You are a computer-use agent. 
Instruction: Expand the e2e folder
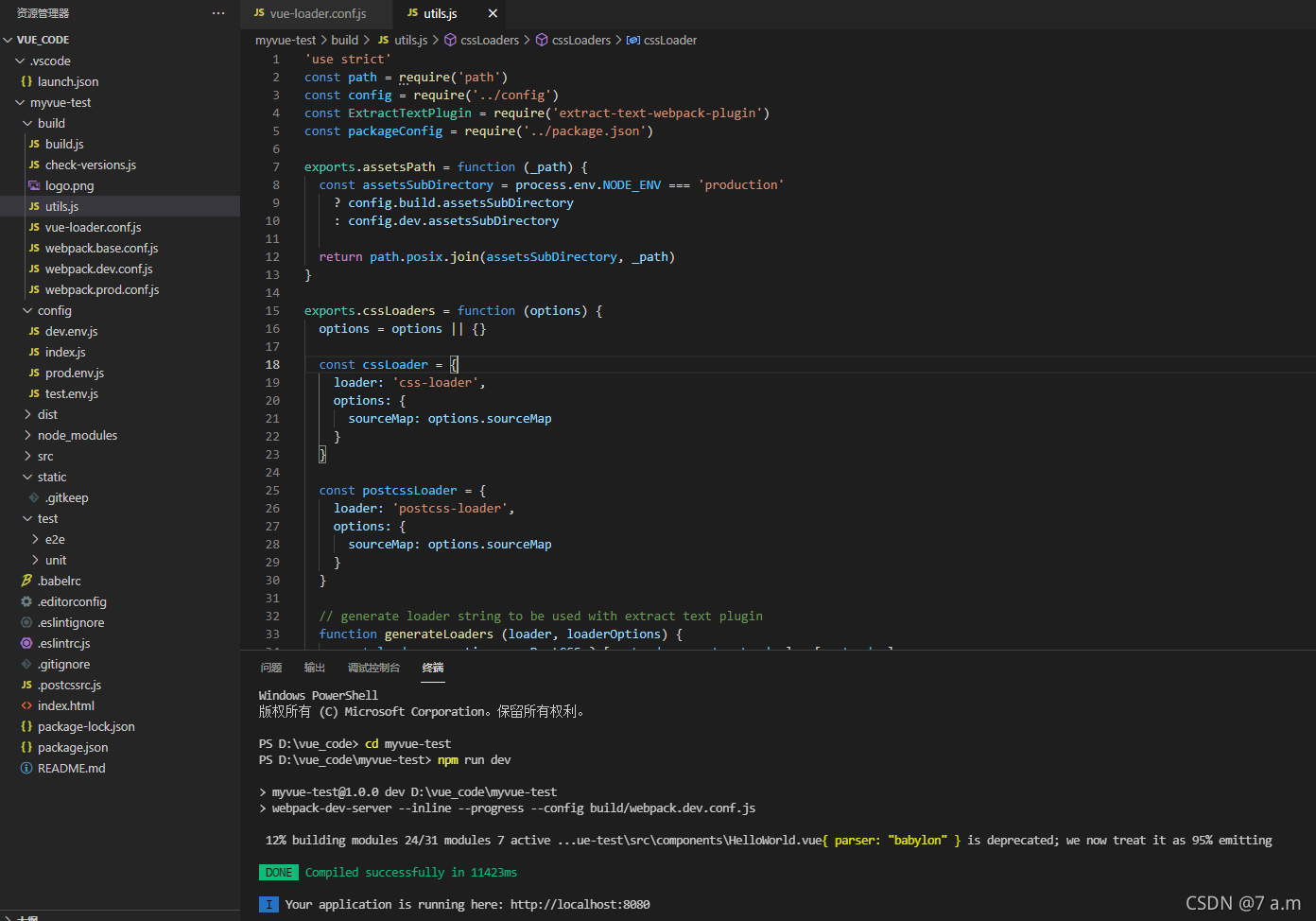click(35, 539)
